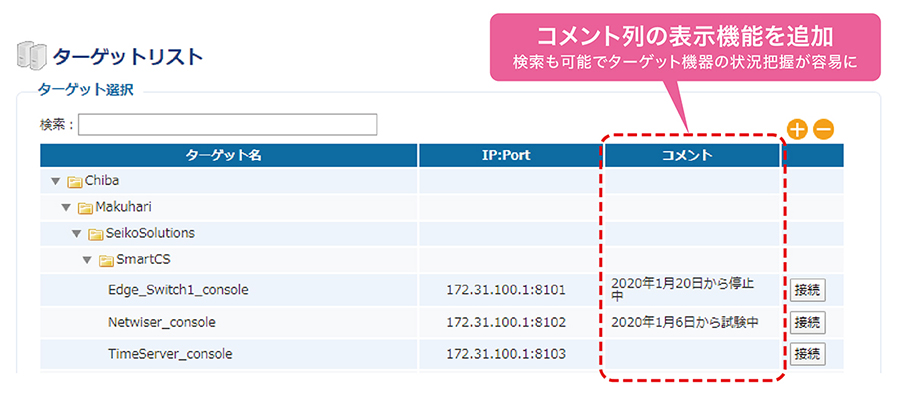Collapse the Makuhari tree node arrow

(x=66, y=207)
